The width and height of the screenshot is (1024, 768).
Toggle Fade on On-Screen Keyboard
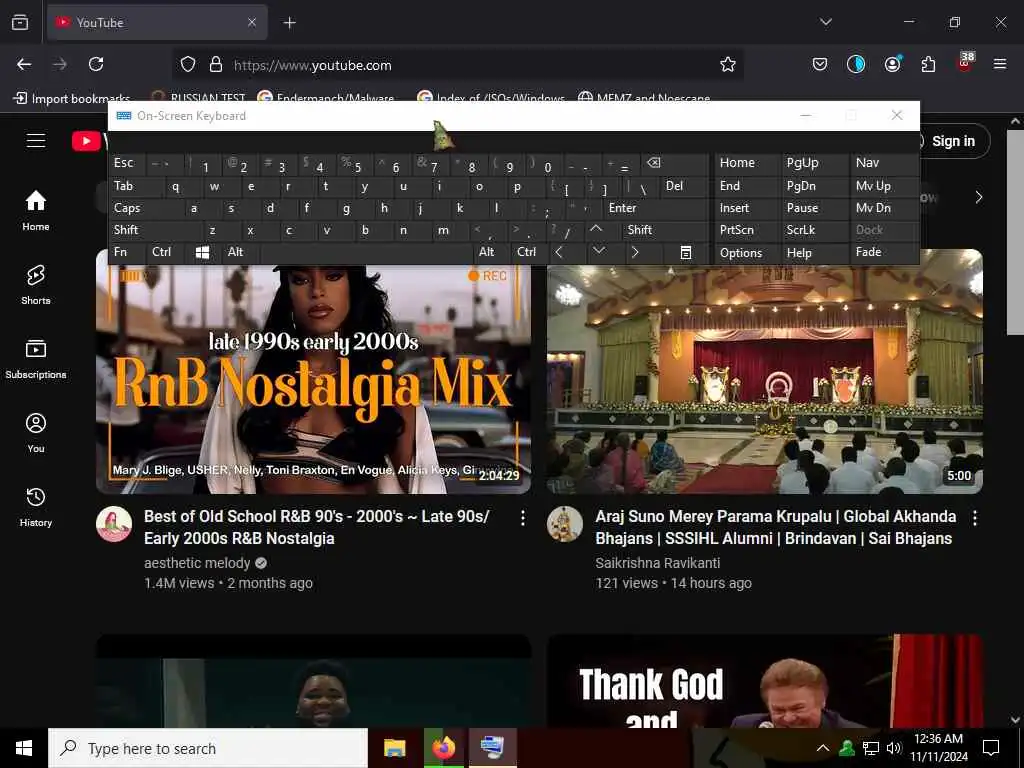884,252
